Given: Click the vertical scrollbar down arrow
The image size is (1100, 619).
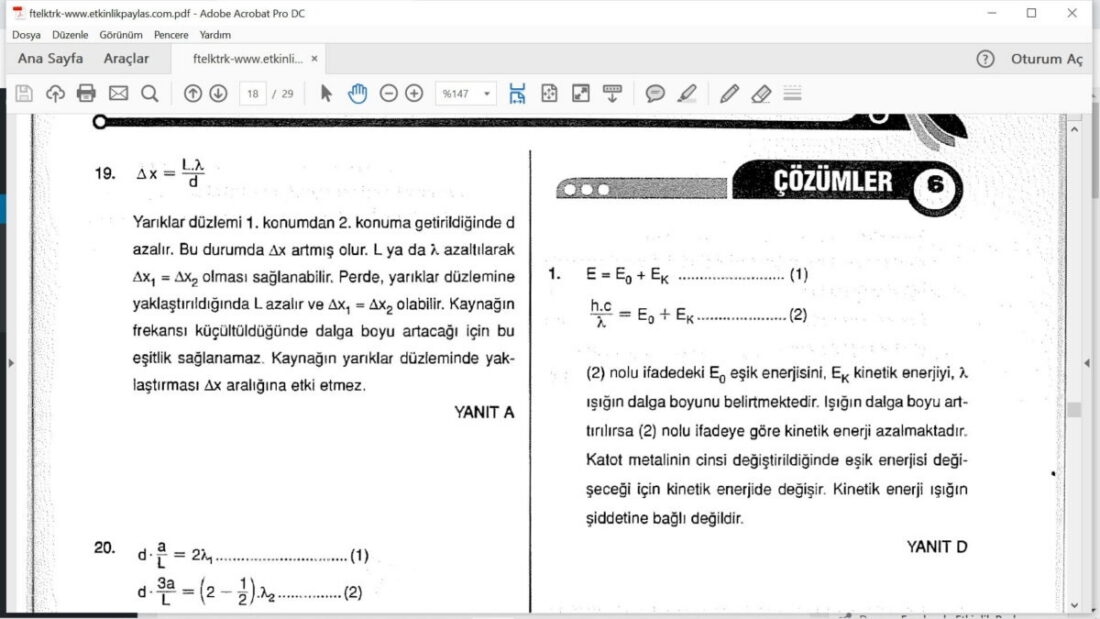Looking at the screenshot, I should coord(1074,605).
